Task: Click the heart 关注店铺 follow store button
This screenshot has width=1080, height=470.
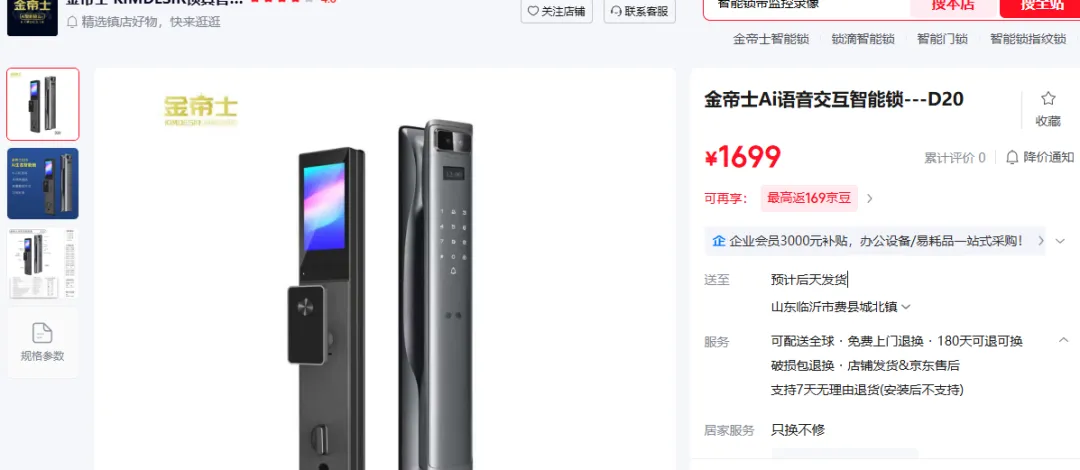Action: (x=557, y=11)
